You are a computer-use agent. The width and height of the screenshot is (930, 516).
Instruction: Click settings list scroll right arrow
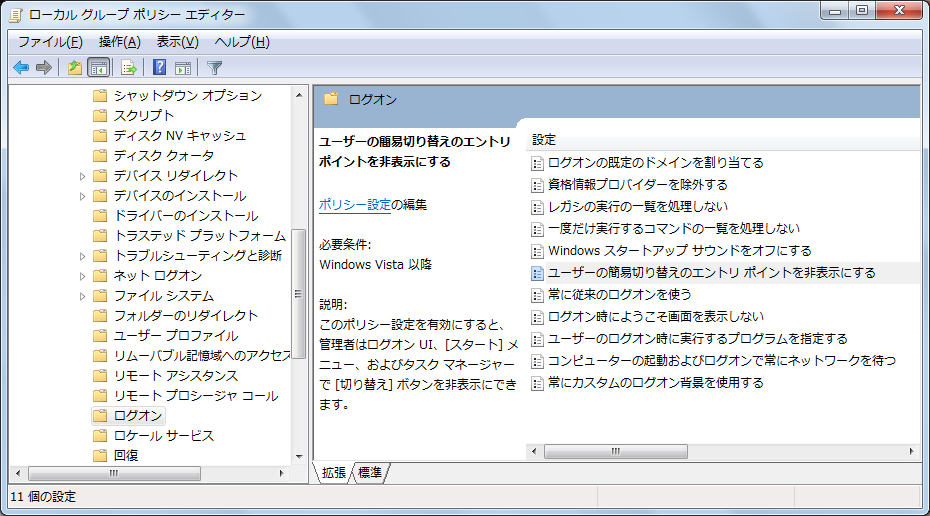911,451
